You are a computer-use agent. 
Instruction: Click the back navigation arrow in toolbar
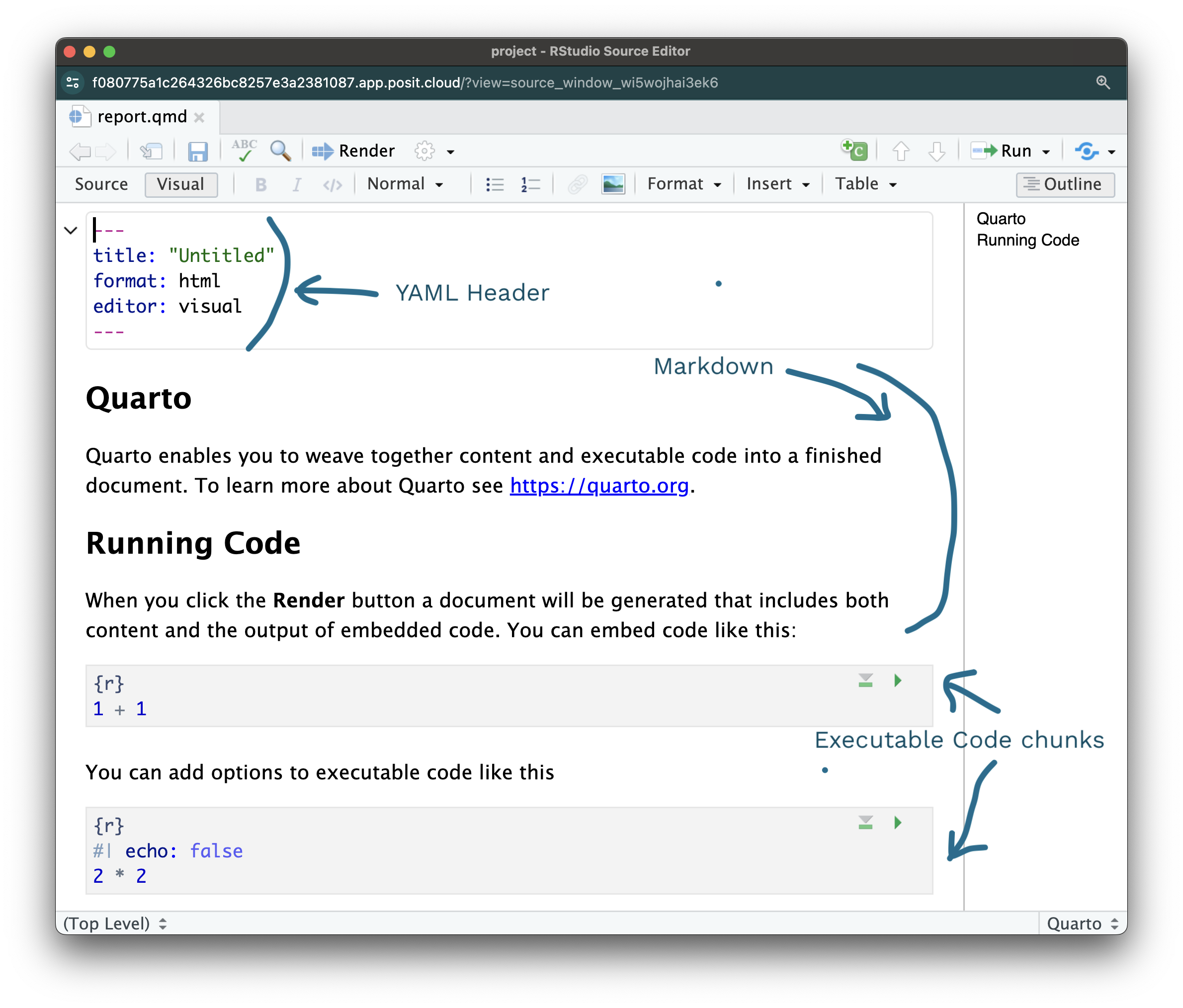coord(80,151)
